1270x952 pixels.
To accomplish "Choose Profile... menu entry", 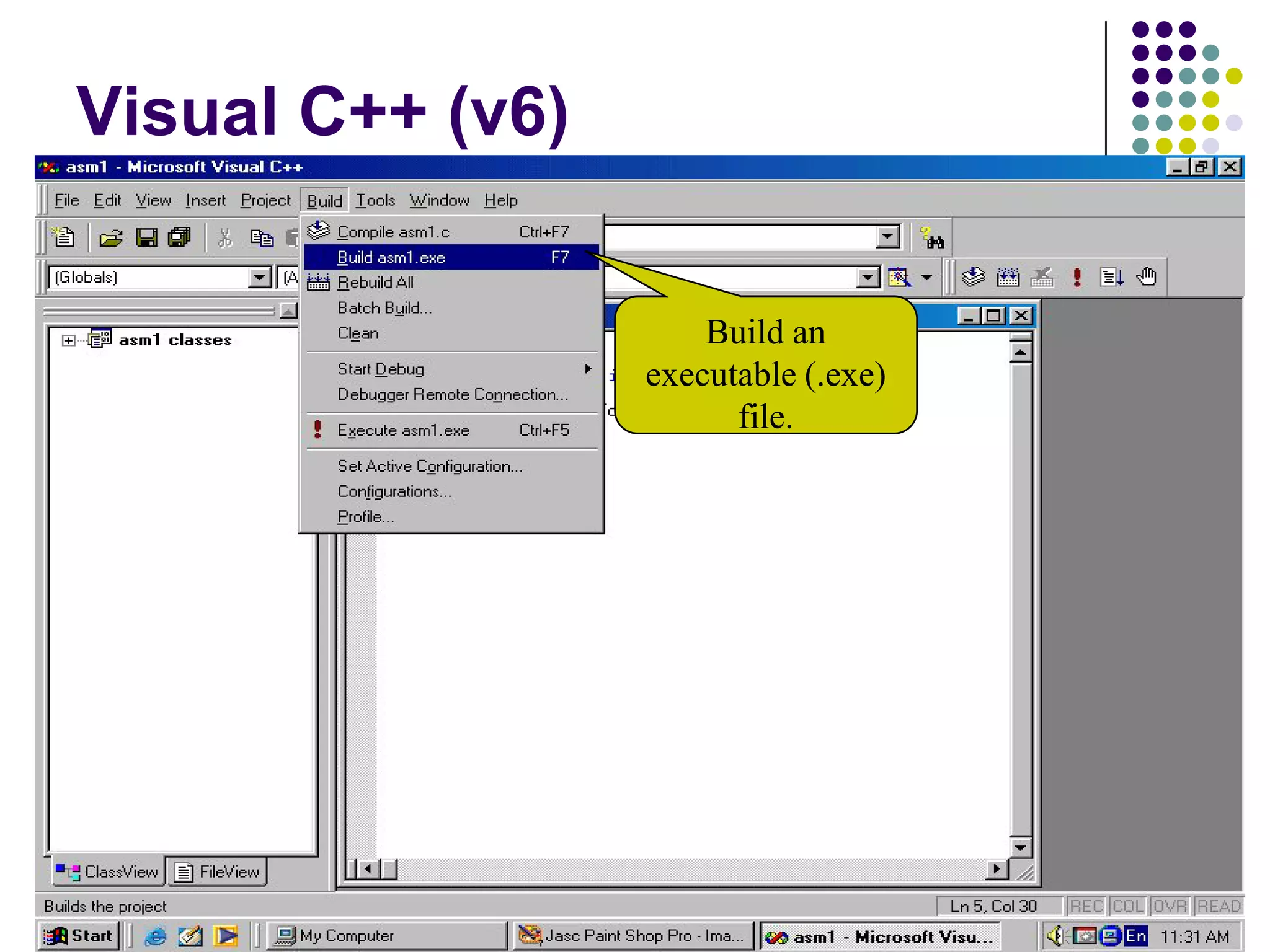I will pyautogui.click(x=451, y=517).
